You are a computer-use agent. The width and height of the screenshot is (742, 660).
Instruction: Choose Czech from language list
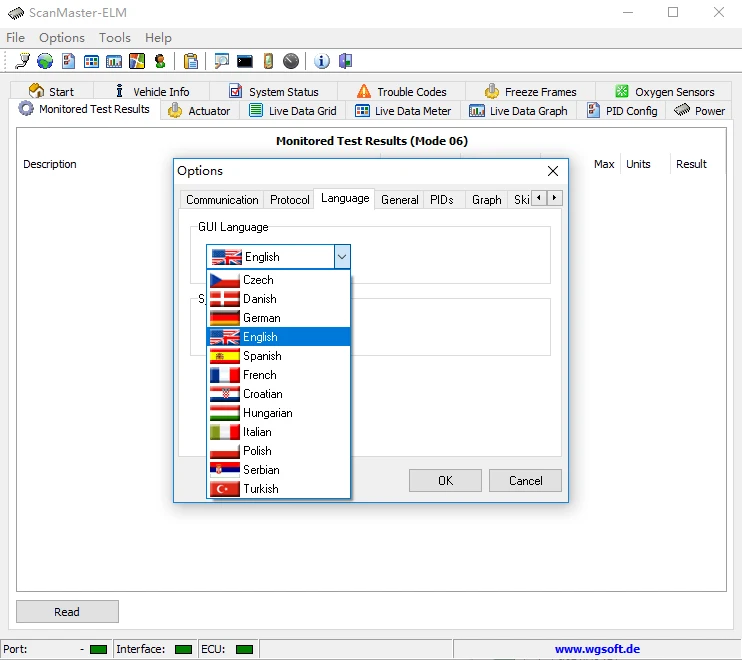coord(279,280)
